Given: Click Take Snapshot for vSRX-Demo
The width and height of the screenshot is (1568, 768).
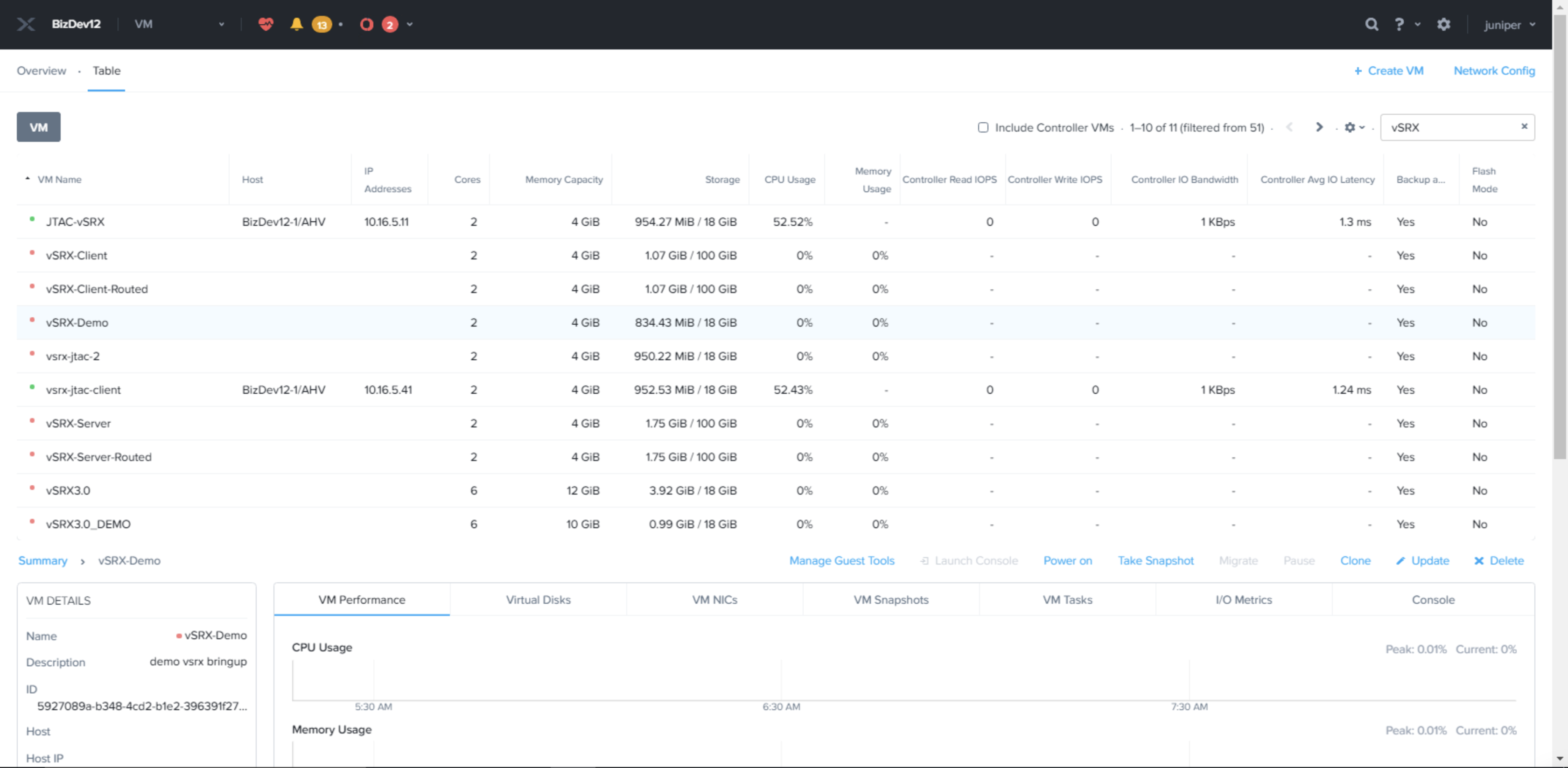Looking at the screenshot, I should click(1155, 560).
